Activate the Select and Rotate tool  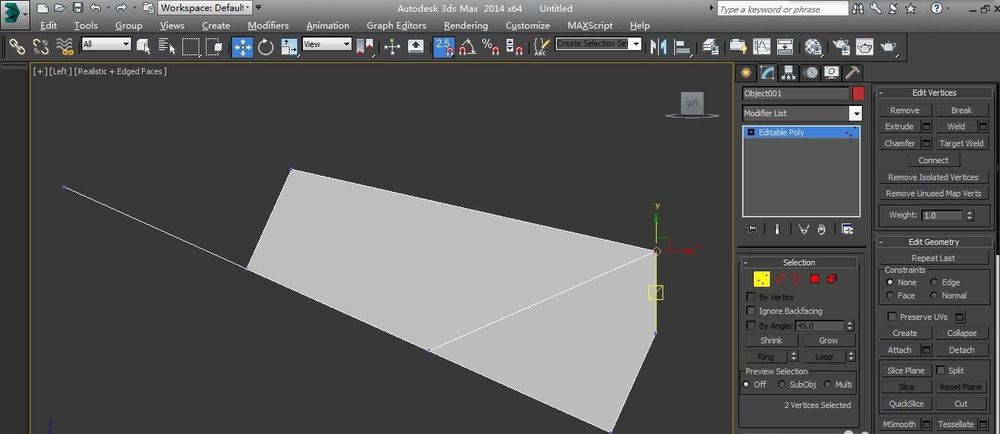point(266,46)
